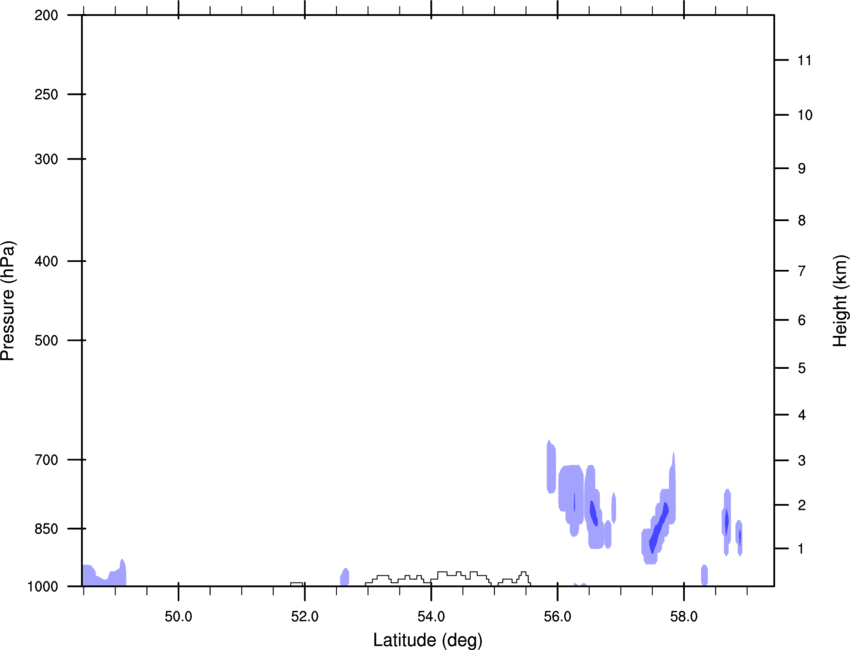Click the height label 5
This screenshot has height=650, width=850.
click(802, 368)
